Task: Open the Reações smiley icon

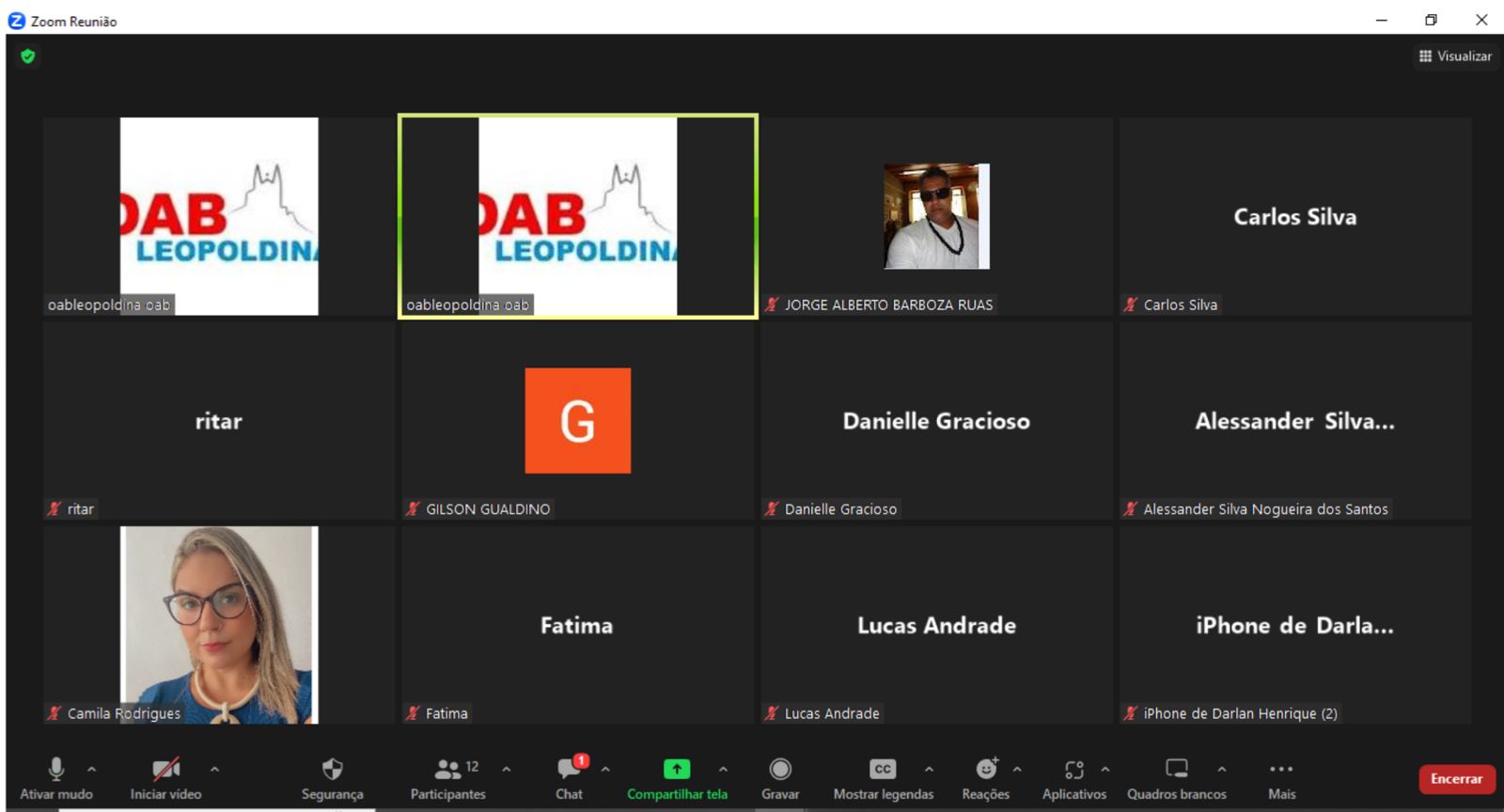Action: [986, 769]
